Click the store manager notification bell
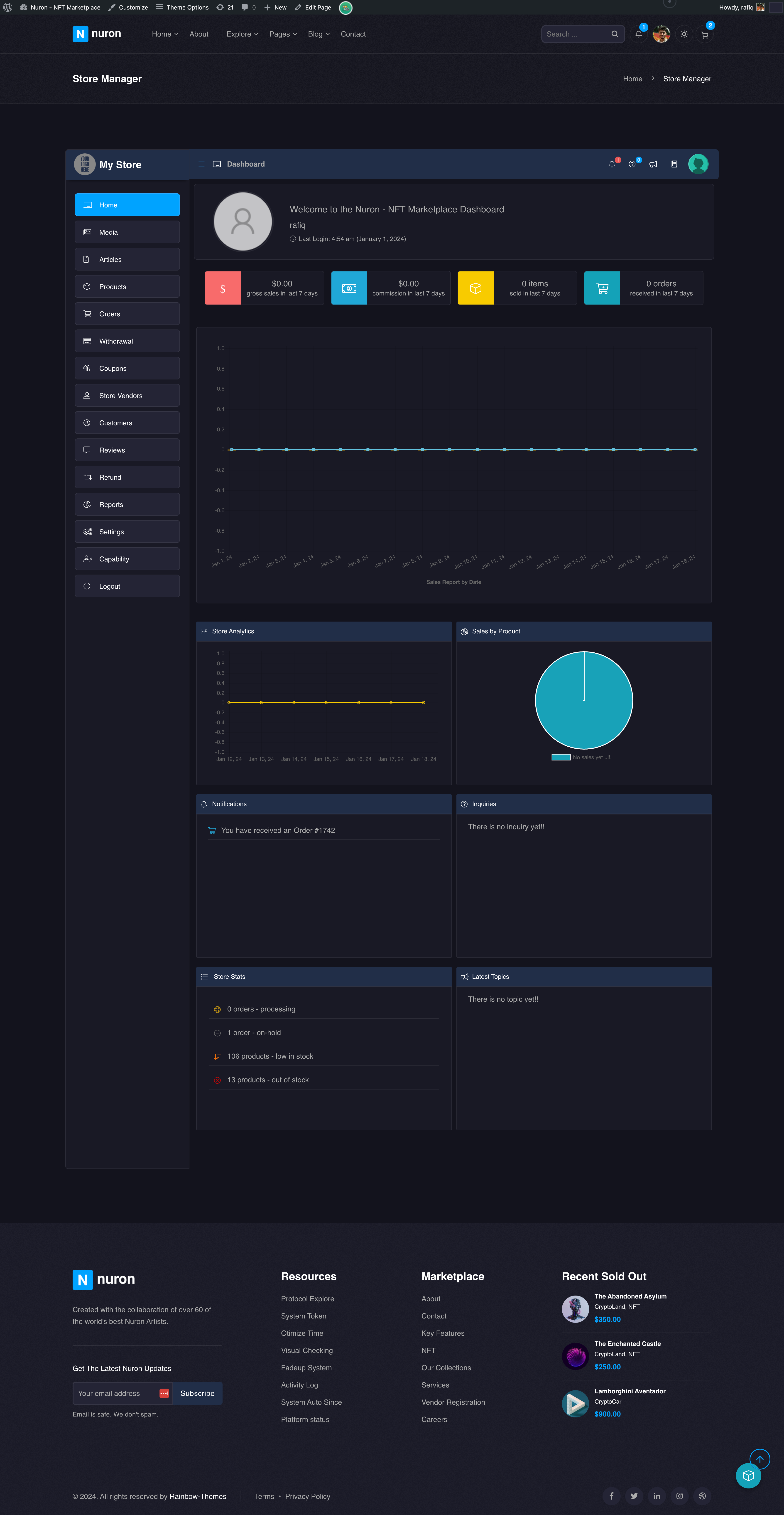The height and width of the screenshot is (1515, 784). [x=612, y=164]
